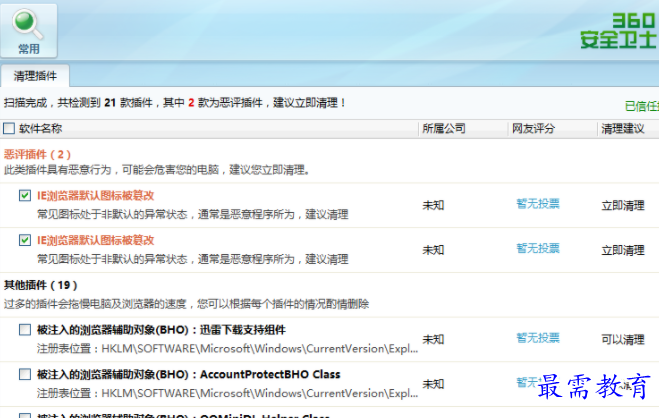
Task: Check the AccountProtectBHO Class checkbox
Action: coord(25,374)
